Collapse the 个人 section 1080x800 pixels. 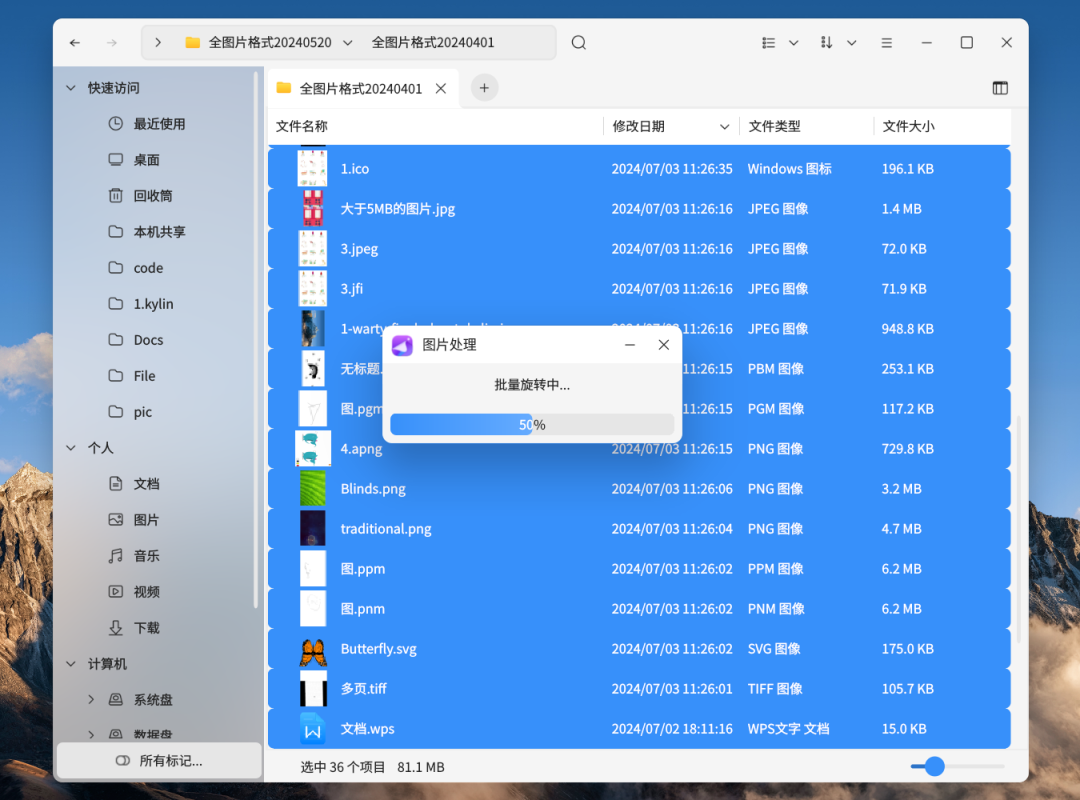point(71,448)
